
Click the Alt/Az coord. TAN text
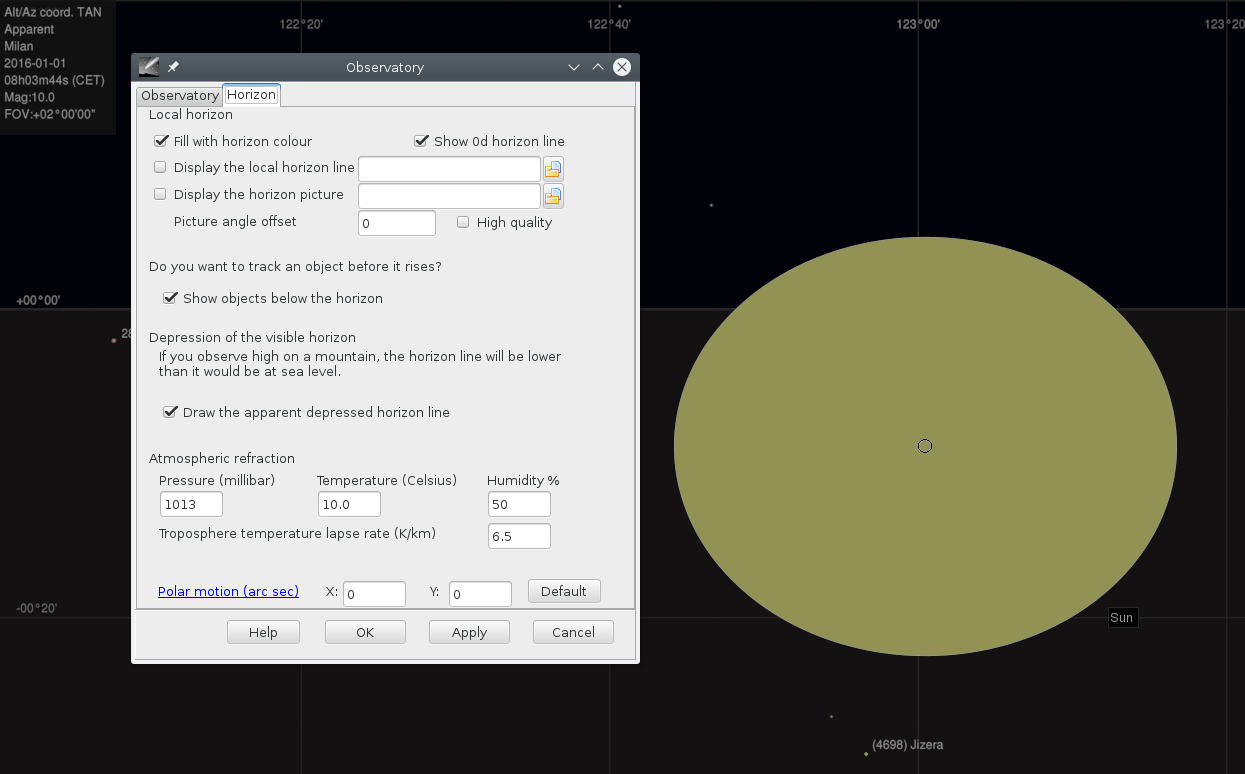pyautogui.click(x=52, y=12)
